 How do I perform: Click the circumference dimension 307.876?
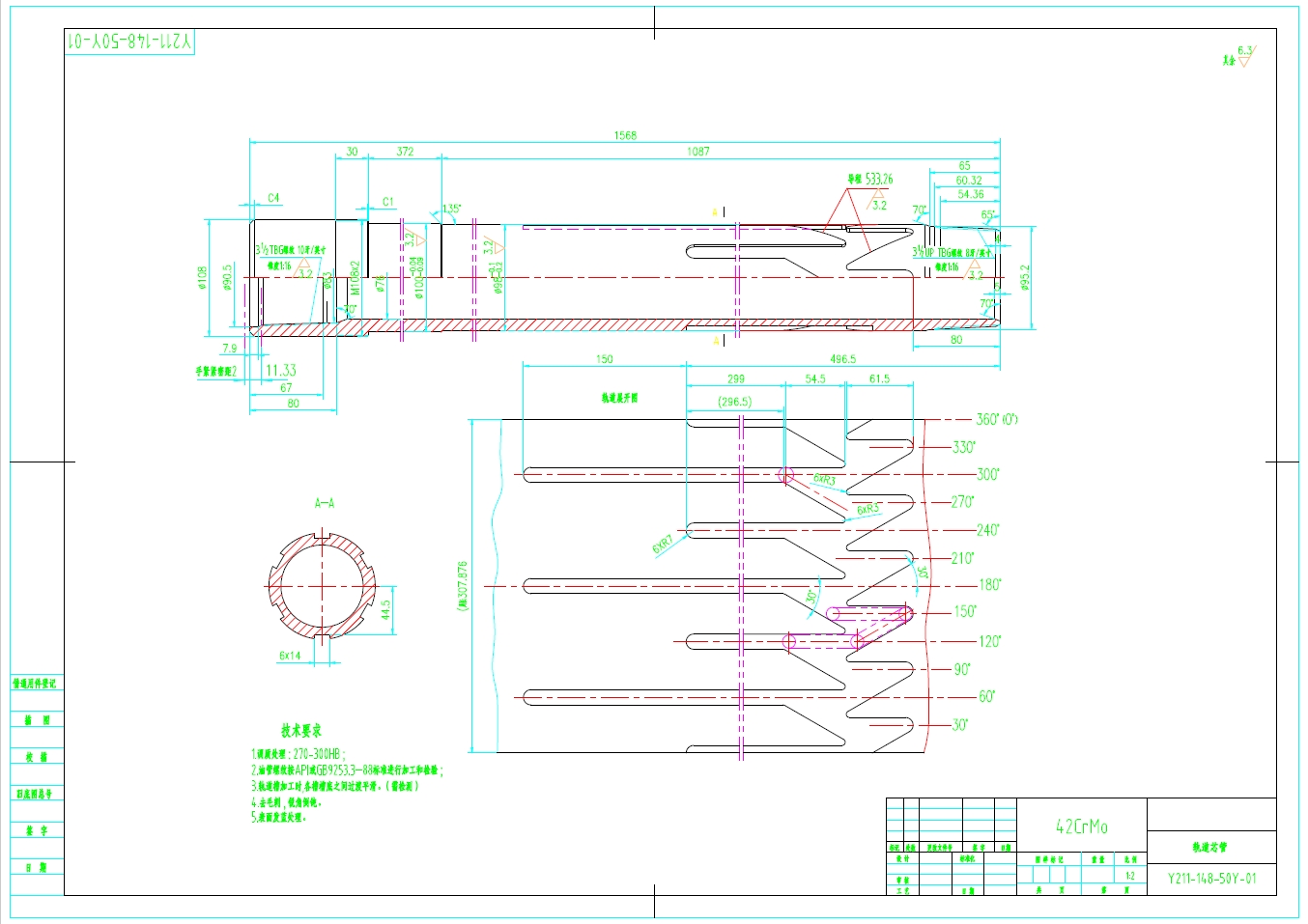[463, 586]
